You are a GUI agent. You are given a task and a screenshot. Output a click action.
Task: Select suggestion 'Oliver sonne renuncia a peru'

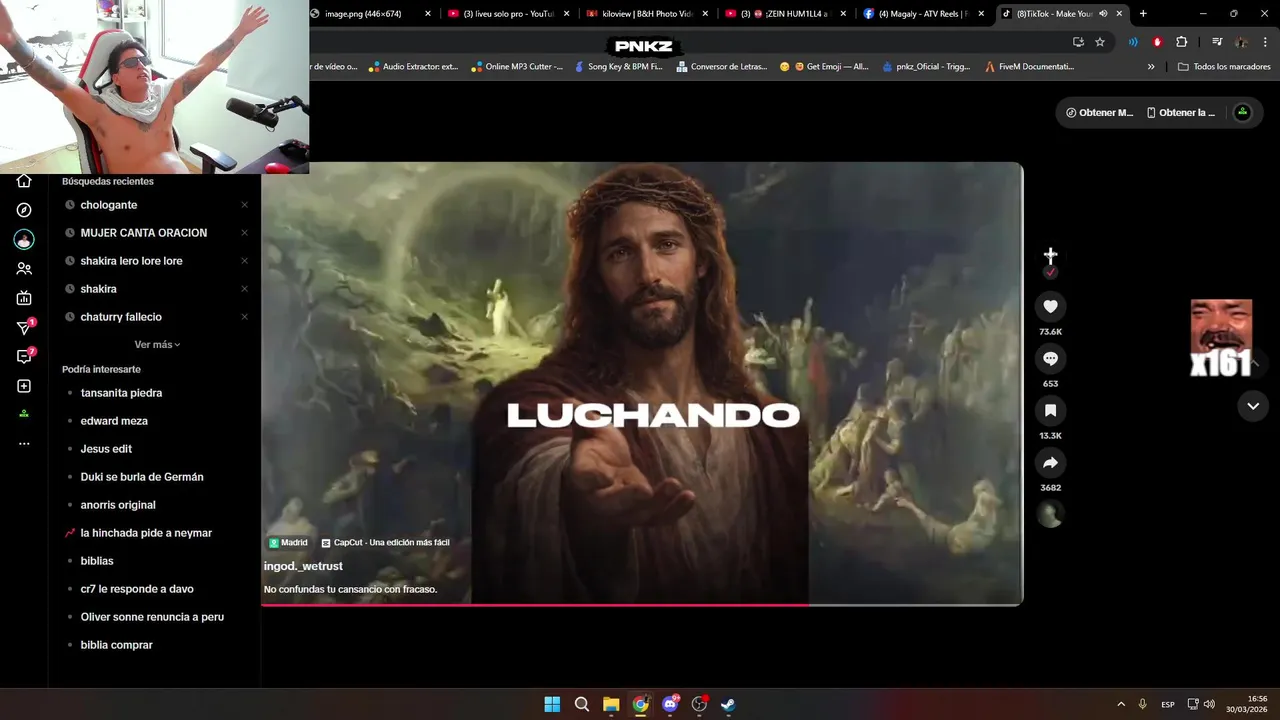click(152, 617)
